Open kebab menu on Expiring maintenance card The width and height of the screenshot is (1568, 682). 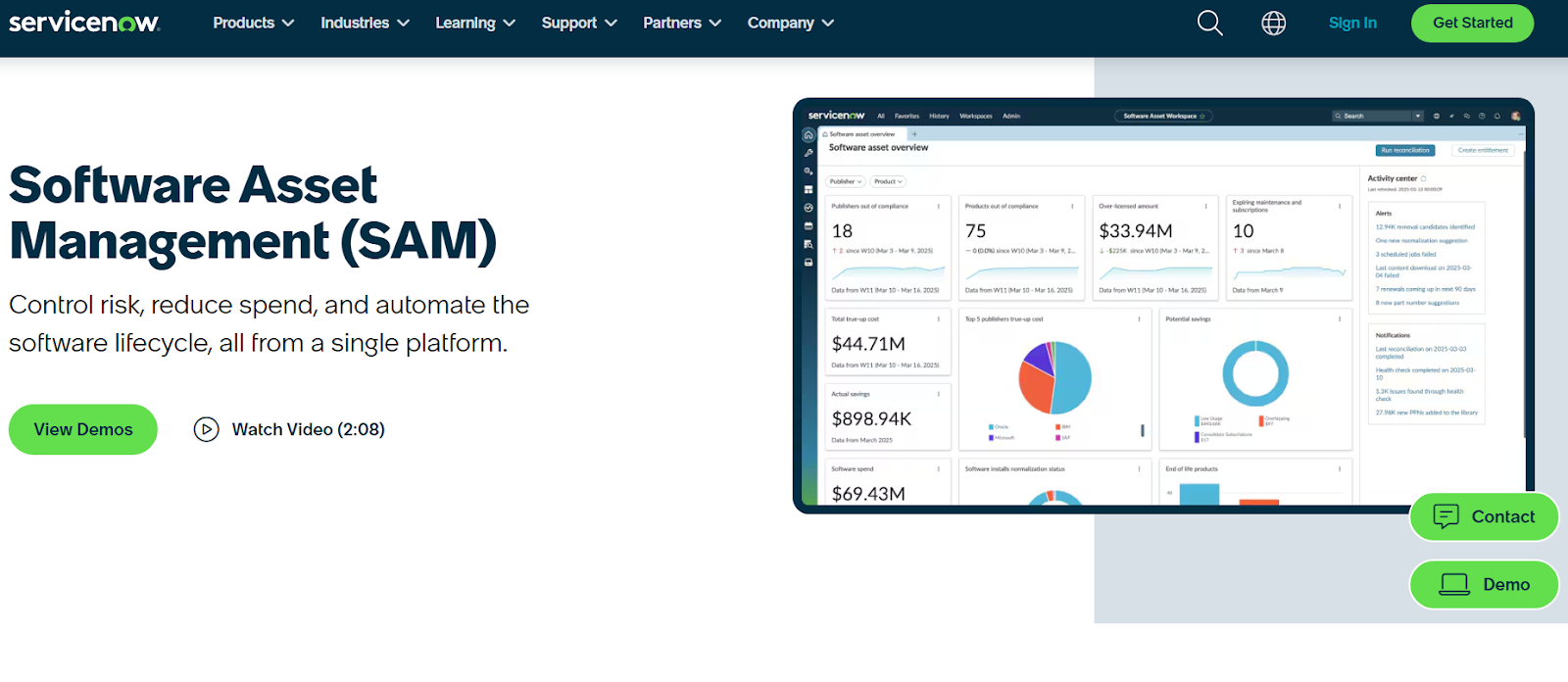(x=1340, y=206)
